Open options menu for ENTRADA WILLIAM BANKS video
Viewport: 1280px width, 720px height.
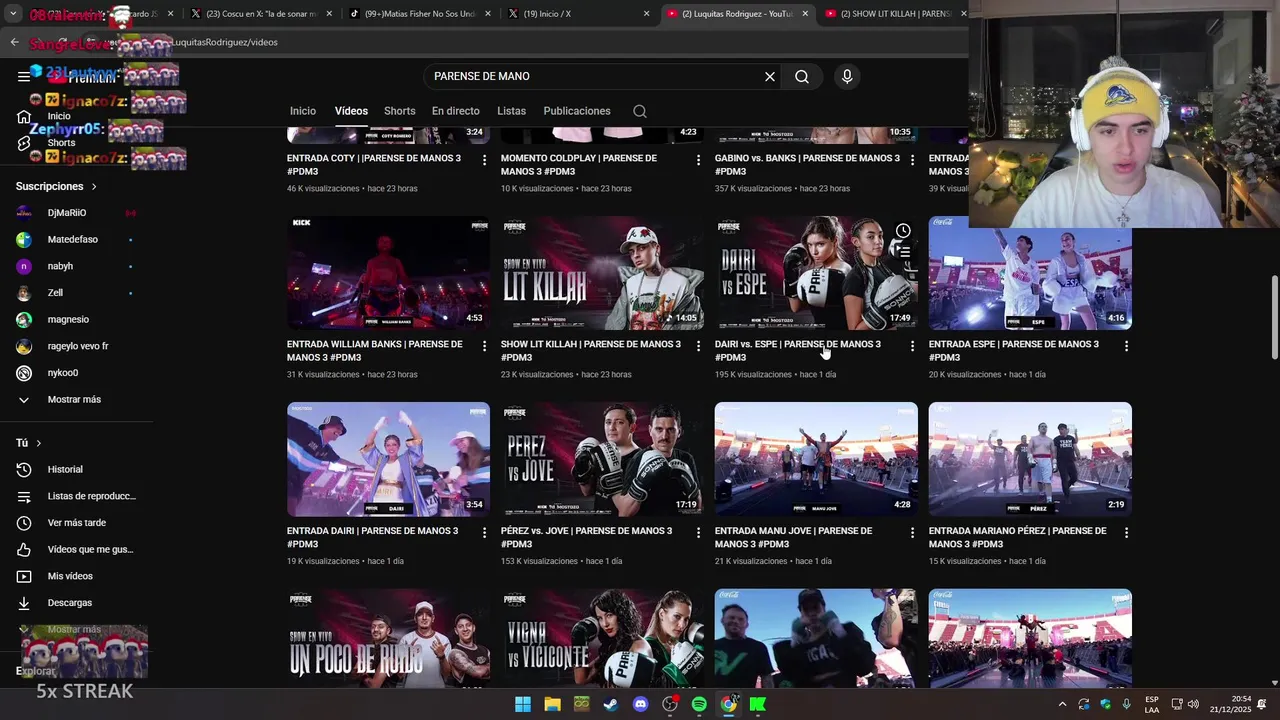(x=484, y=346)
